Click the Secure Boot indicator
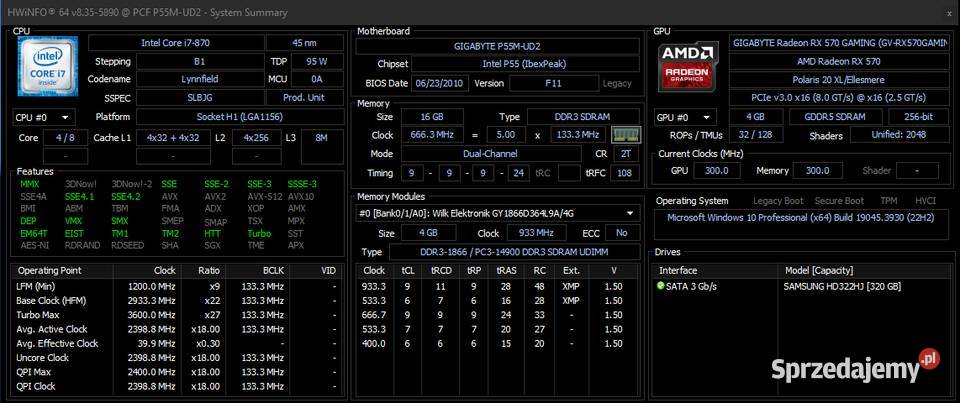This screenshot has width=960, height=403. point(839,201)
